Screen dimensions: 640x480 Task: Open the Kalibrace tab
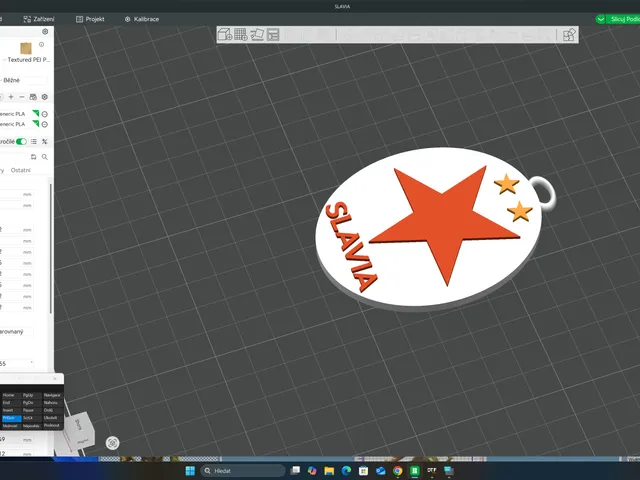point(142,19)
